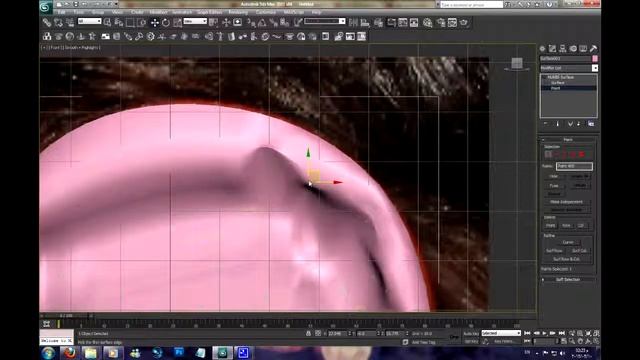Switch to the Display command panel tab
The height and width of the screenshot is (360, 640).
583,49
